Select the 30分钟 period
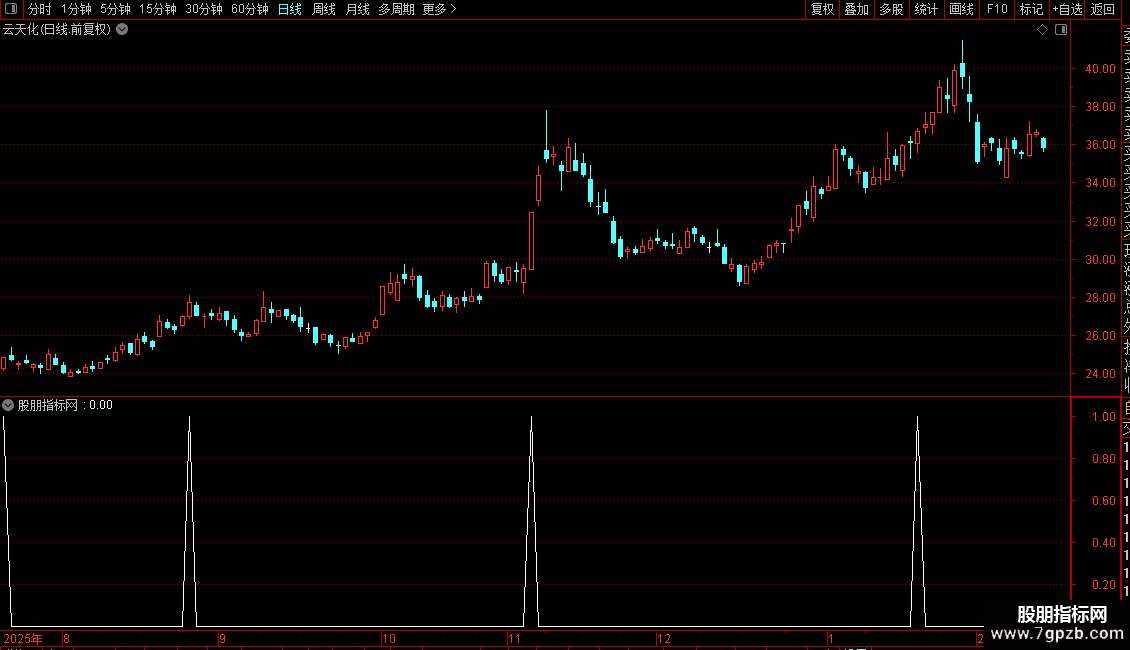The image size is (1130, 650). pyautogui.click(x=203, y=9)
